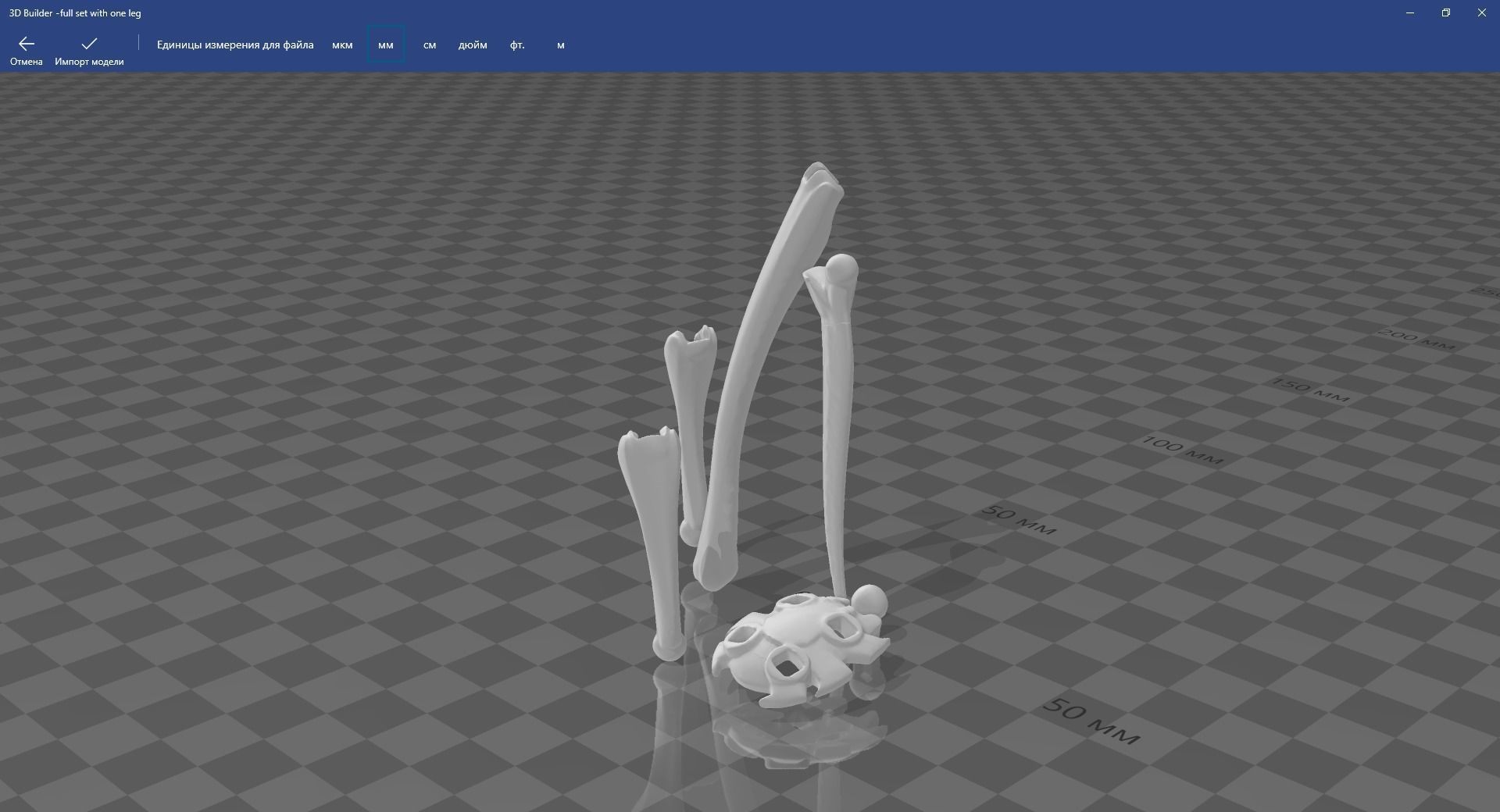Select мм as file unit

(386, 45)
